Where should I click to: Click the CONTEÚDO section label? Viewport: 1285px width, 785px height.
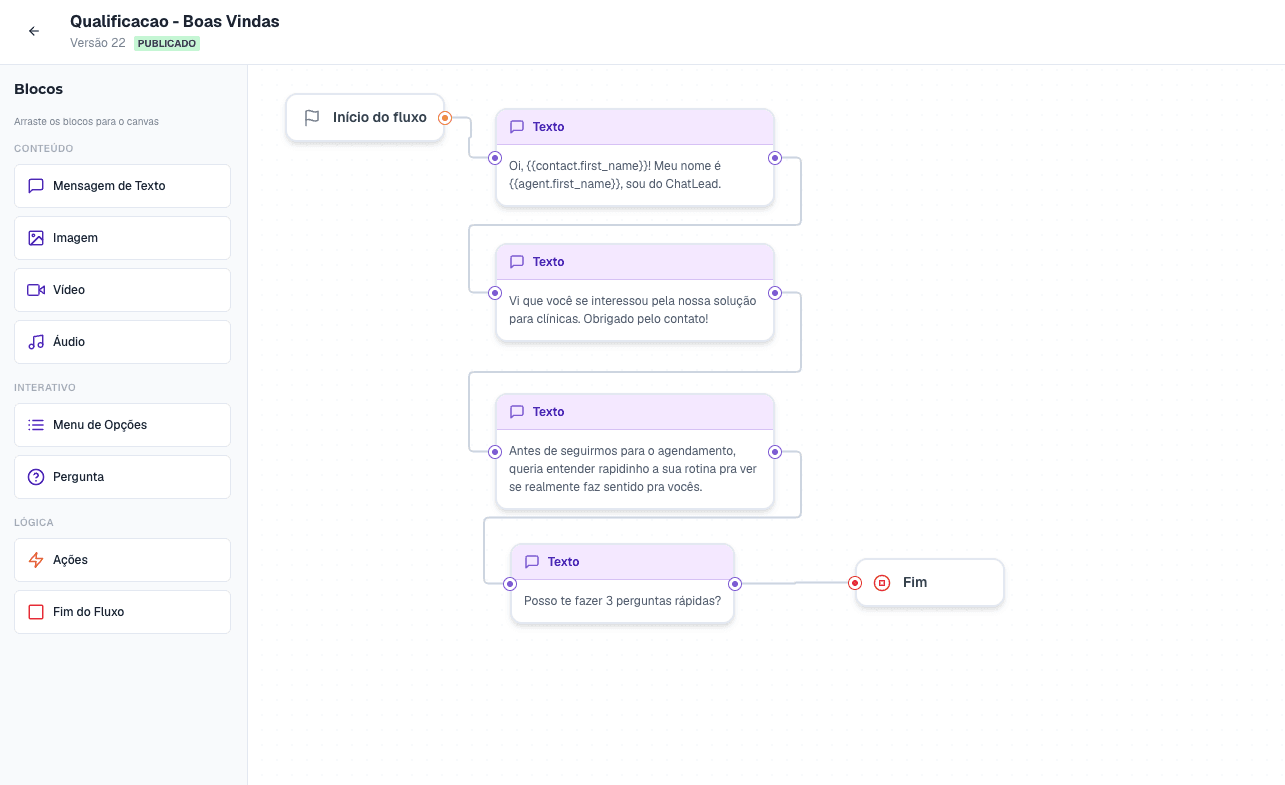pos(44,149)
